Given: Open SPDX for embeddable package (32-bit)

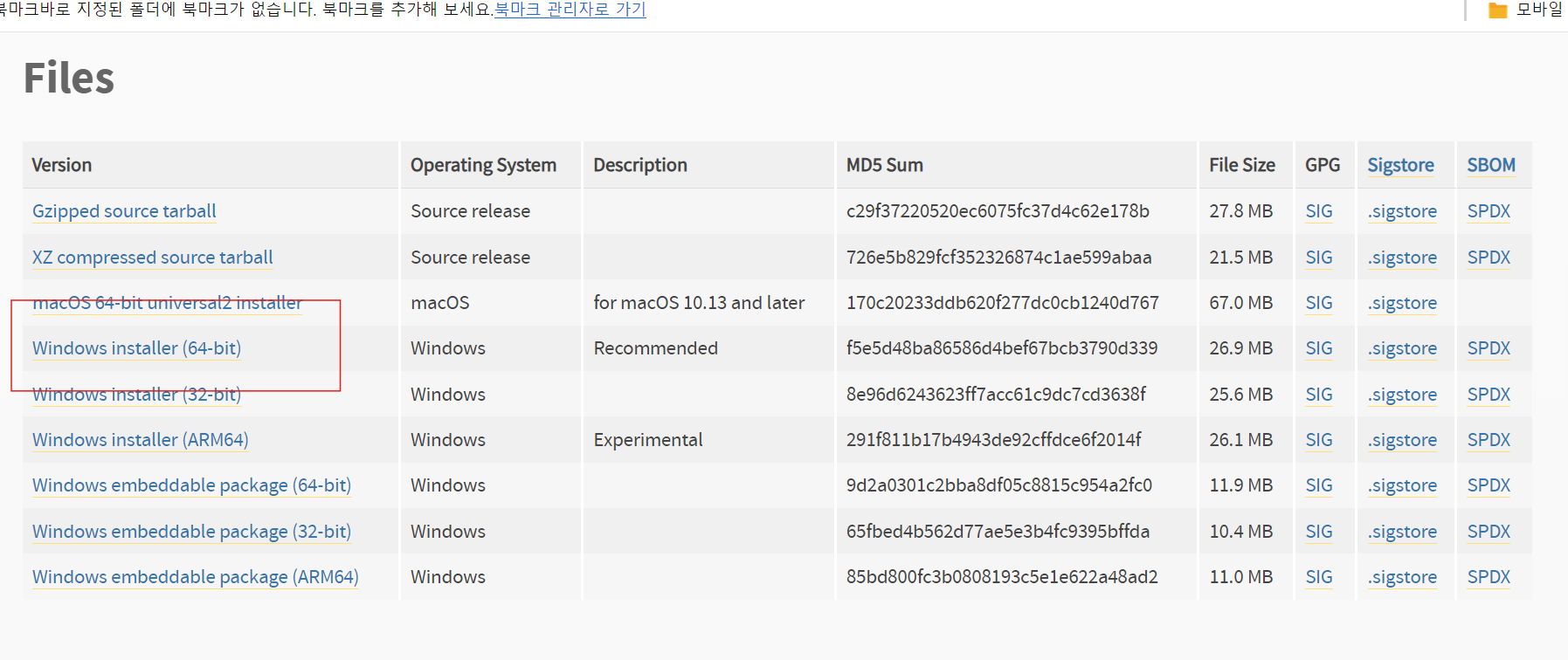Looking at the screenshot, I should [x=1489, y=532].
